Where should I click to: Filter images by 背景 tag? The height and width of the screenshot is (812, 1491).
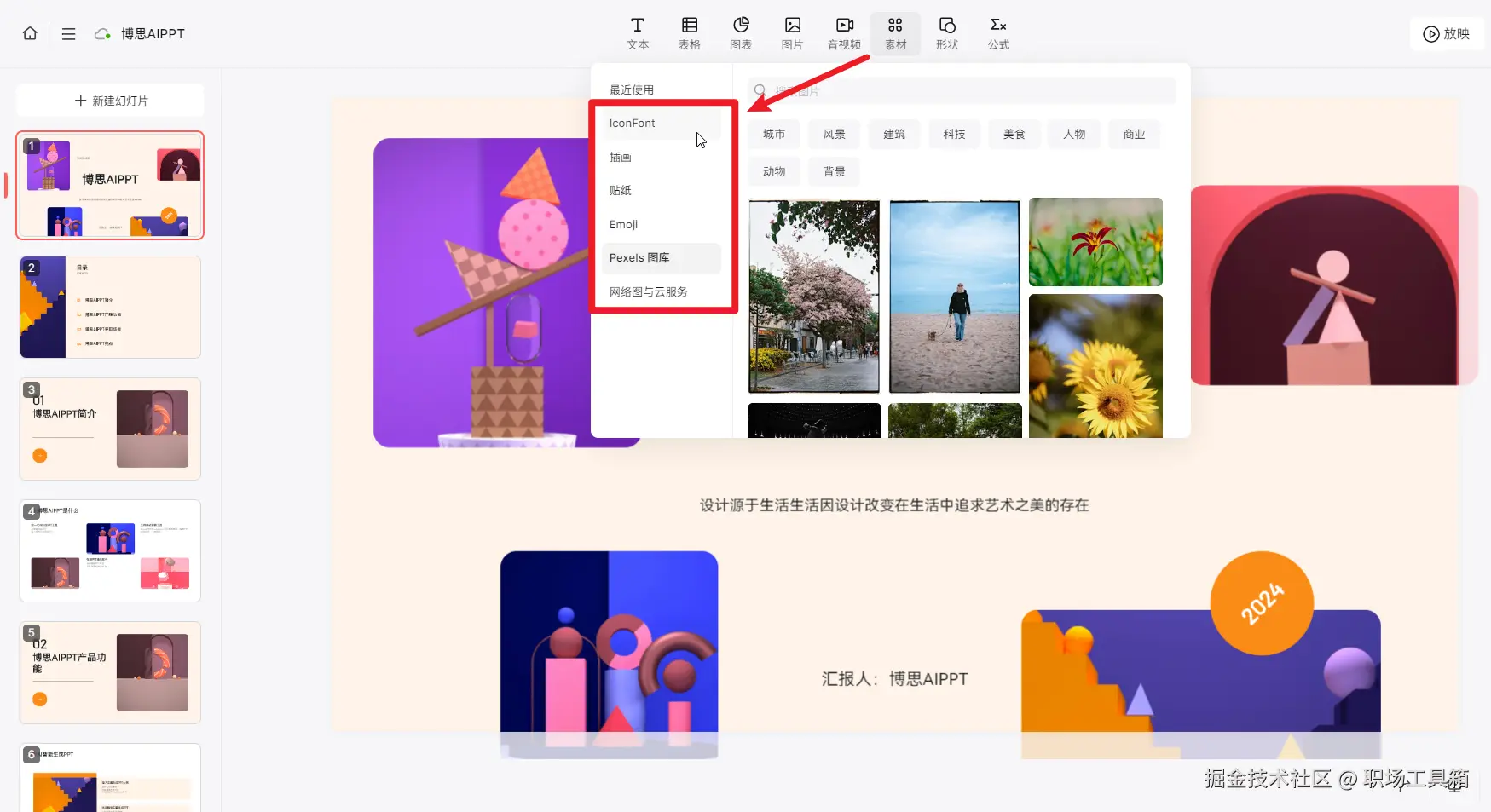[834, 171]
